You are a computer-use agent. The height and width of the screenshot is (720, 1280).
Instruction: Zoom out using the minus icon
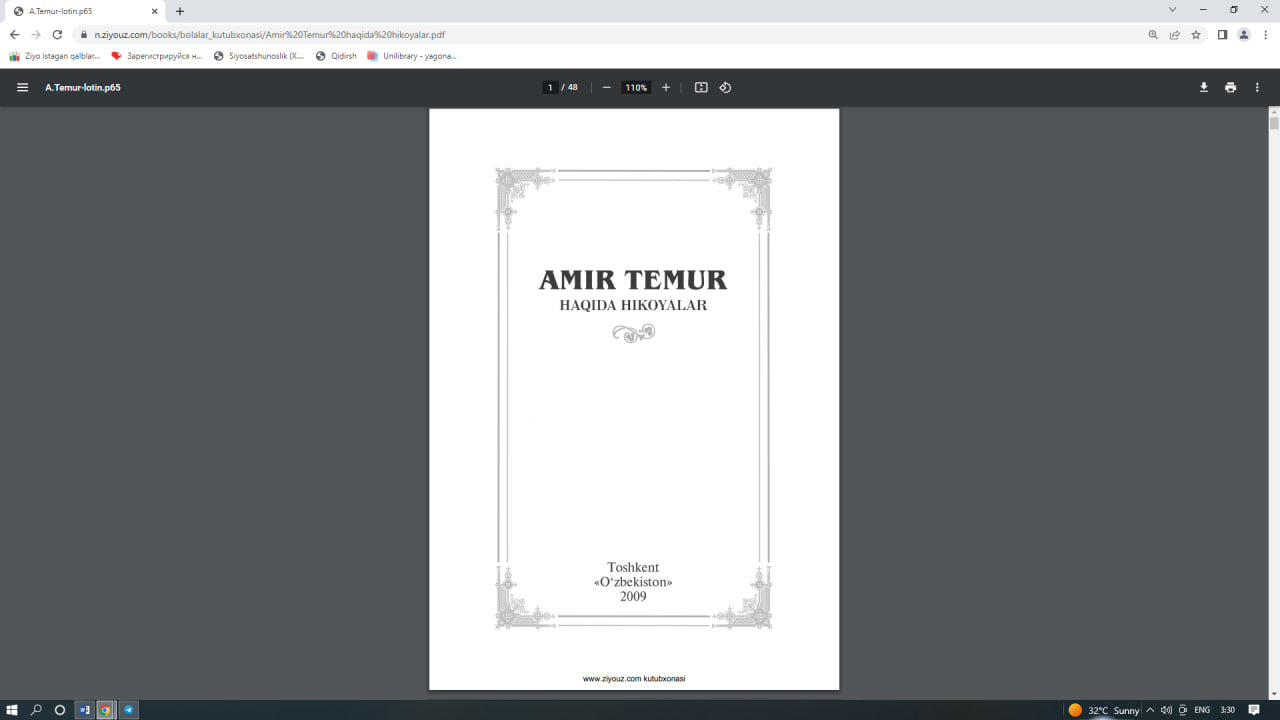[606, 87]
